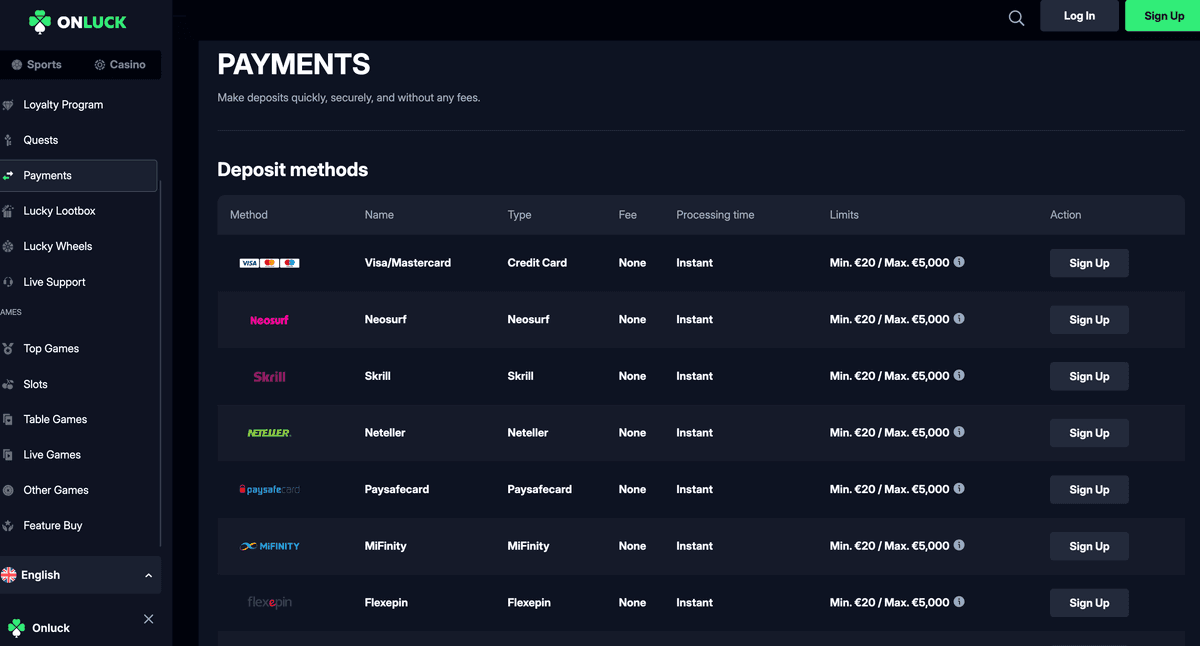Select the Feature Buy icon
This screenshot has width=1200, height=646.
(x=10, y=525)
